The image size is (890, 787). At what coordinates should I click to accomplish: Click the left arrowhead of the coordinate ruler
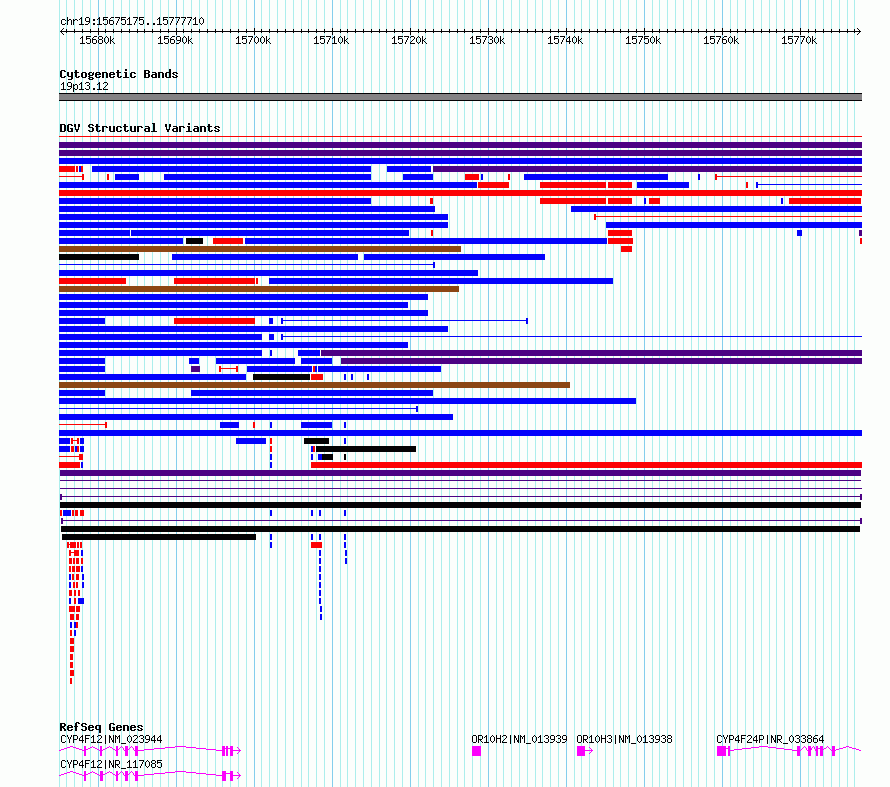(62, 31)
